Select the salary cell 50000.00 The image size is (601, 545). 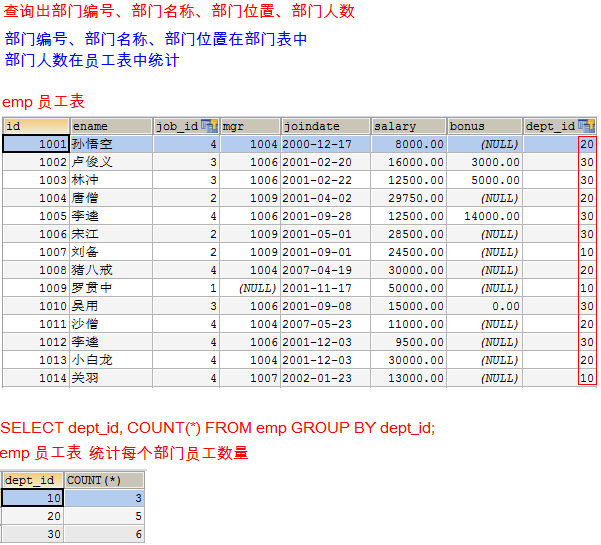(408, 288)
